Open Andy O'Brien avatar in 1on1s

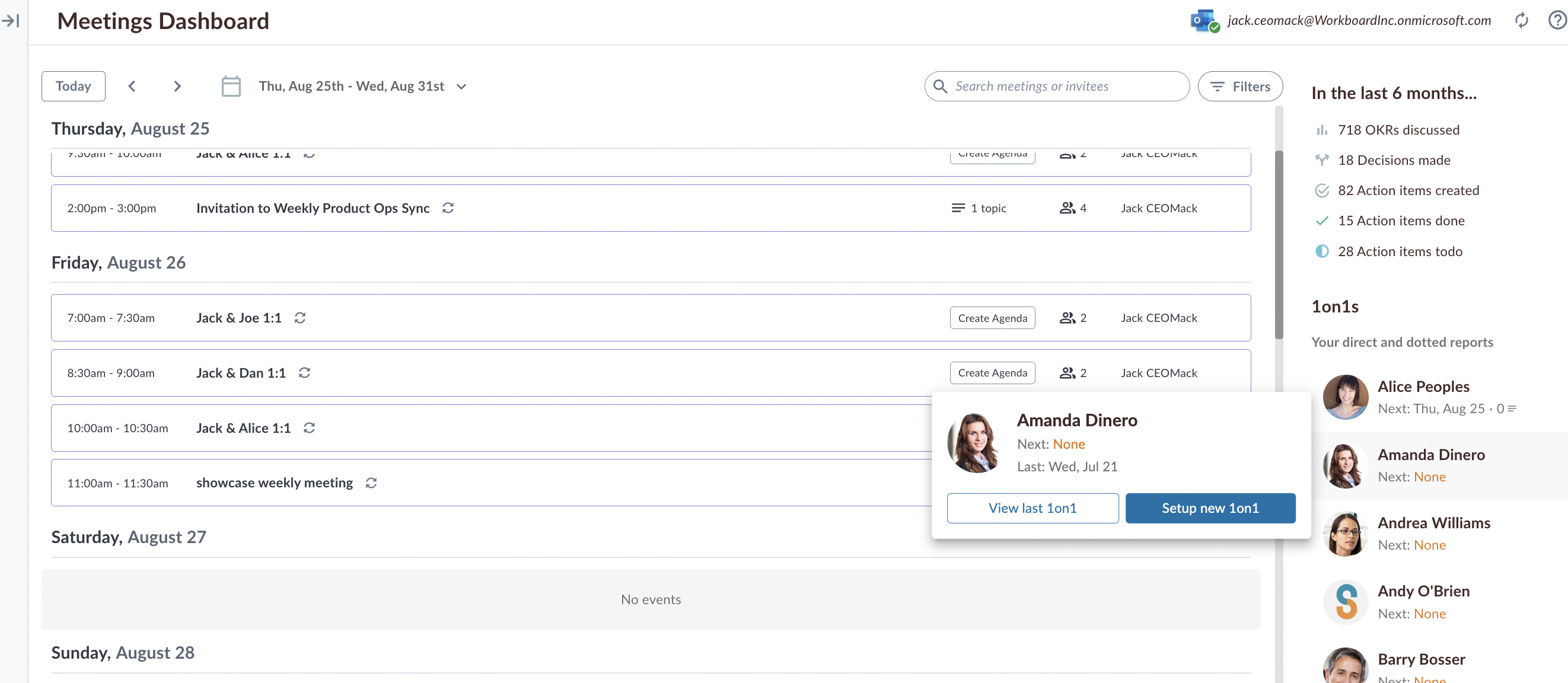(x=1345, y=602)
